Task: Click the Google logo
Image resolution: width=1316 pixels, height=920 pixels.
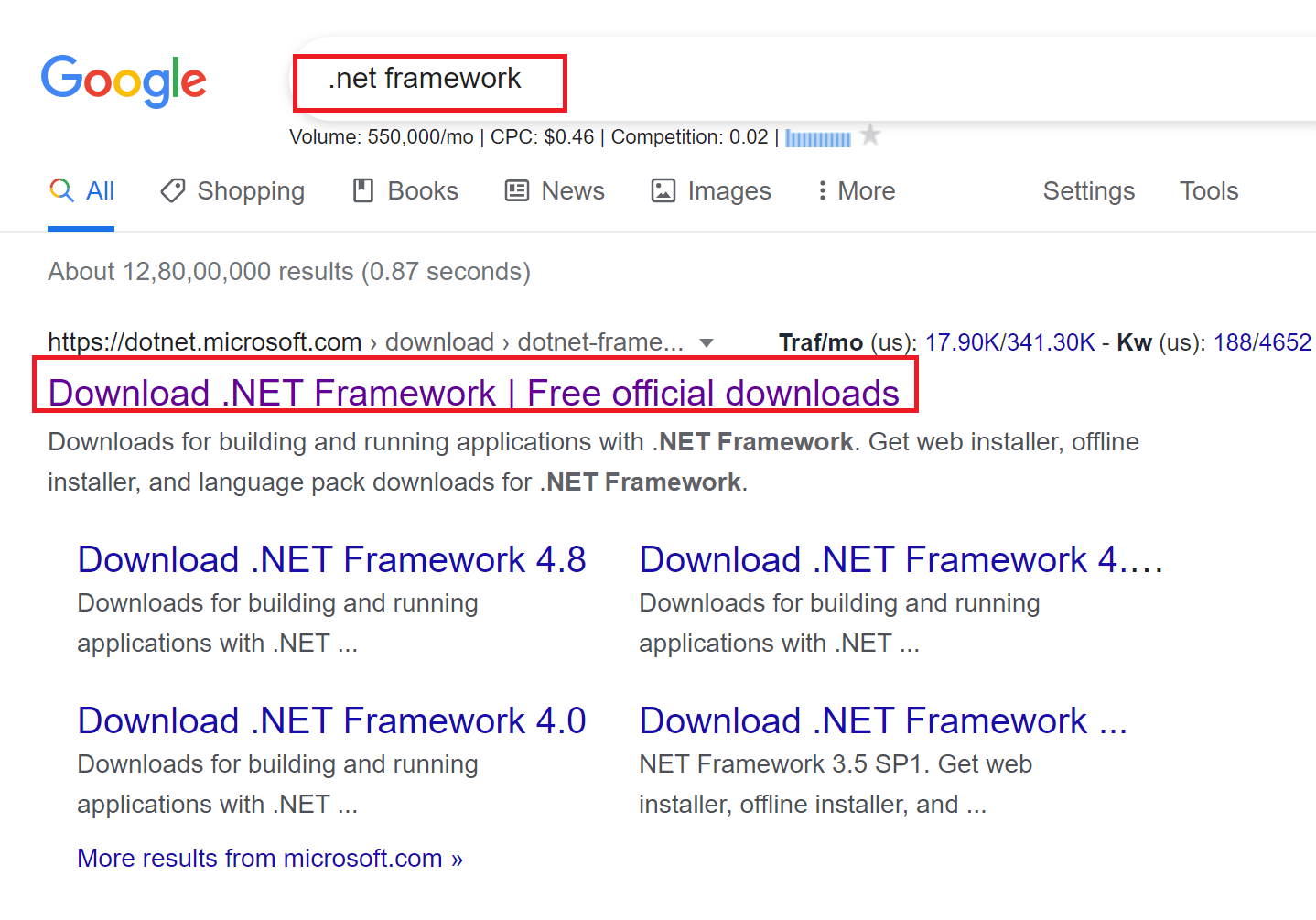Action: tap(124, 81)
